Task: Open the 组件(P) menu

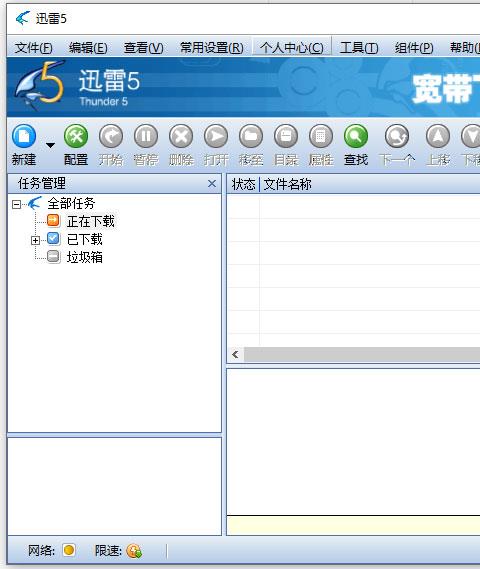Action: (414, 48)
